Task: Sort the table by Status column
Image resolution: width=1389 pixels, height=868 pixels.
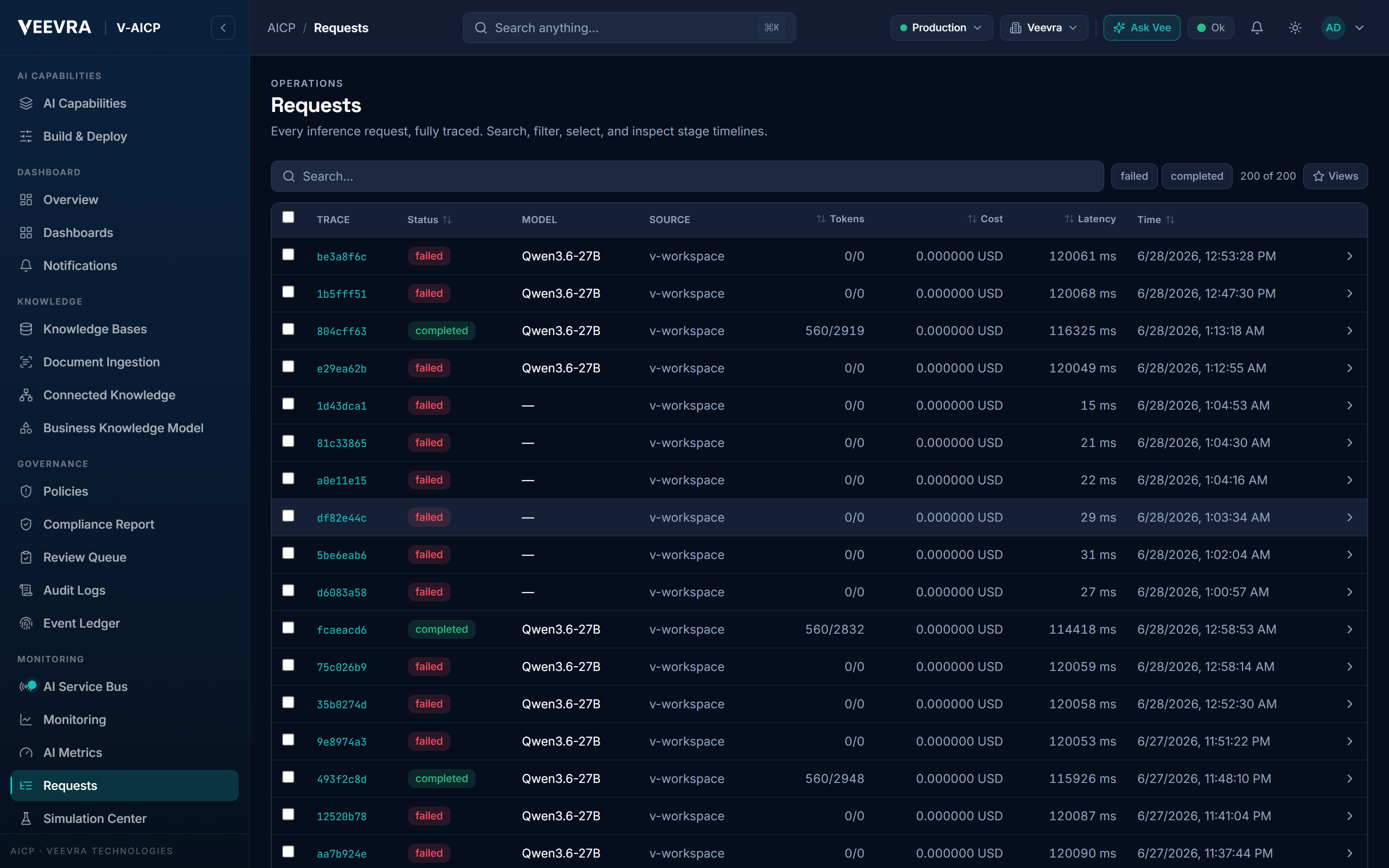Action: point(429,219)
